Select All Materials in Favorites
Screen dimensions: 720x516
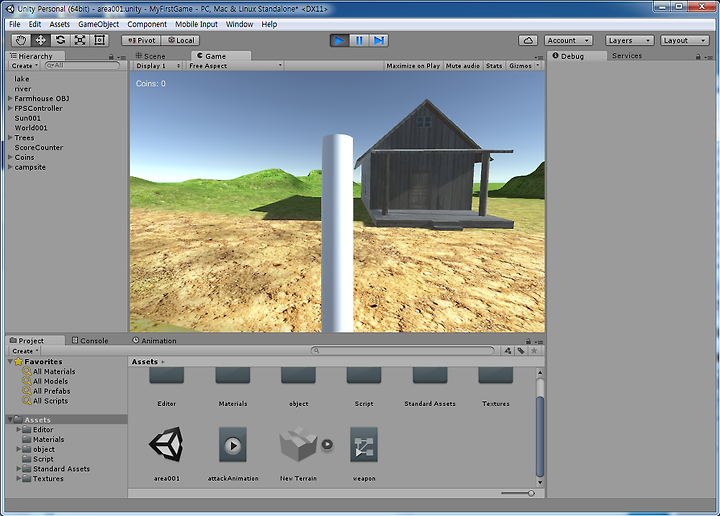(54, 371)
